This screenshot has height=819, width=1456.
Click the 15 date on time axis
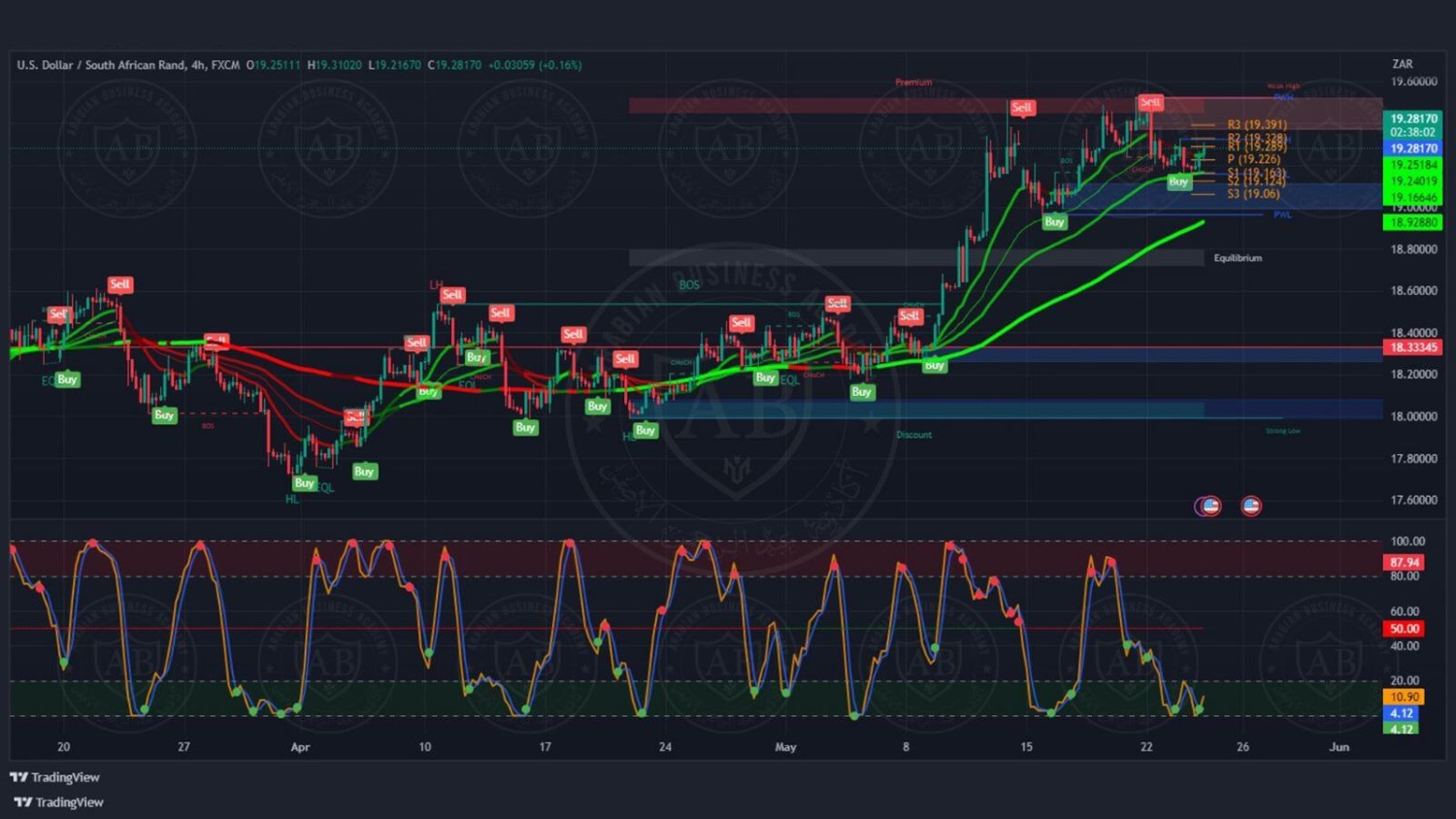coord(1026,747)
